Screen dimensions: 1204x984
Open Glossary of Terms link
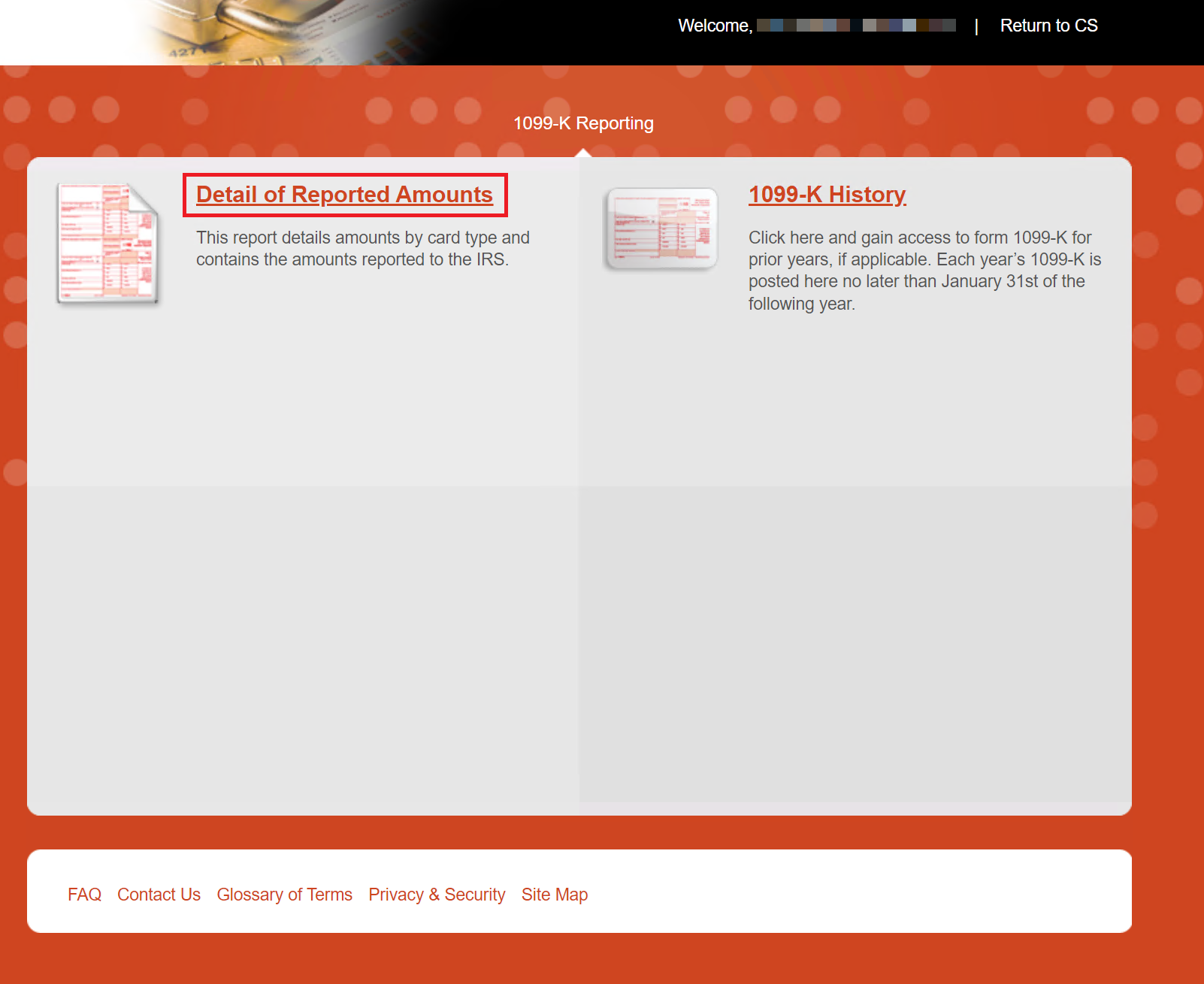(284, 895)
